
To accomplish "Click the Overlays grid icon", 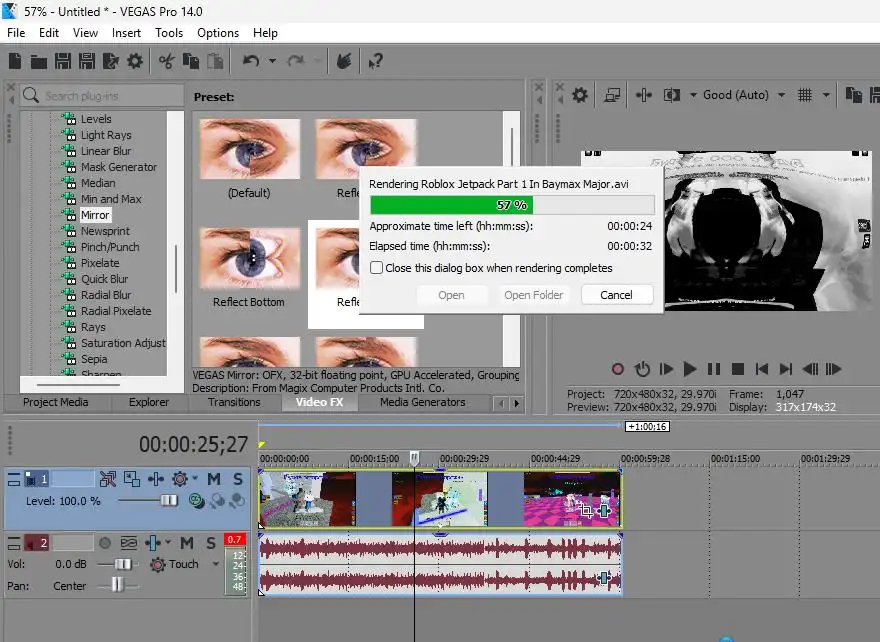I will pyautogui.click(x=805, y=95).
